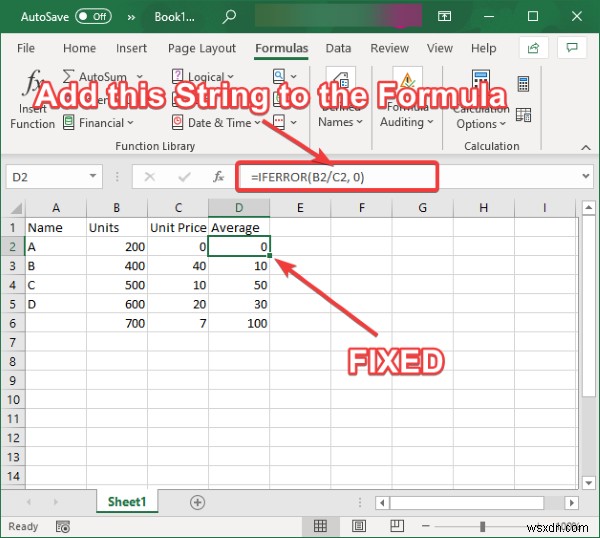600x538 pixels.
Task: Open the Review tab
Action: pos(389,48)
